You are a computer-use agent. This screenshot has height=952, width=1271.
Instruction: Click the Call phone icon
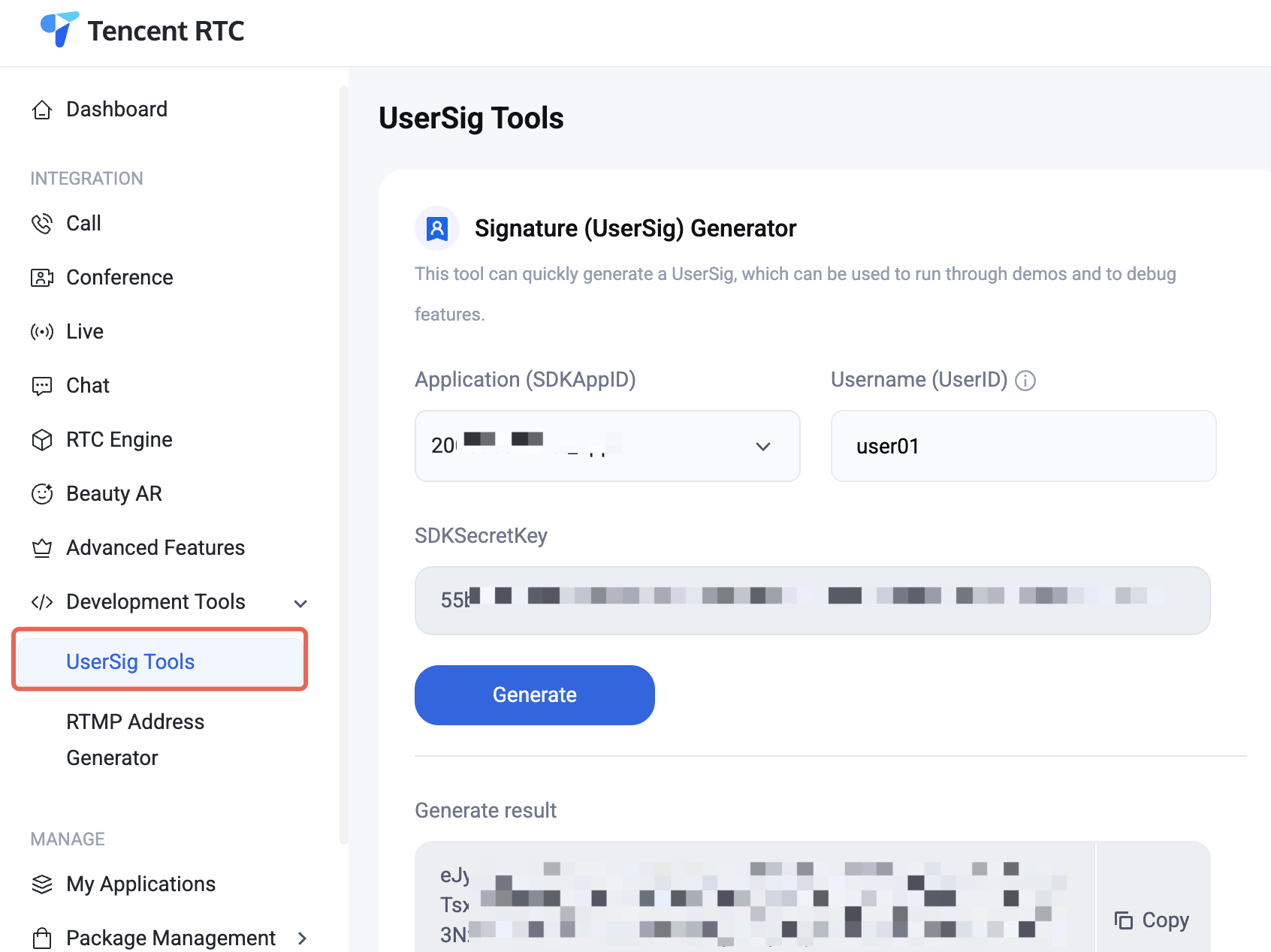tap(42, 224)
